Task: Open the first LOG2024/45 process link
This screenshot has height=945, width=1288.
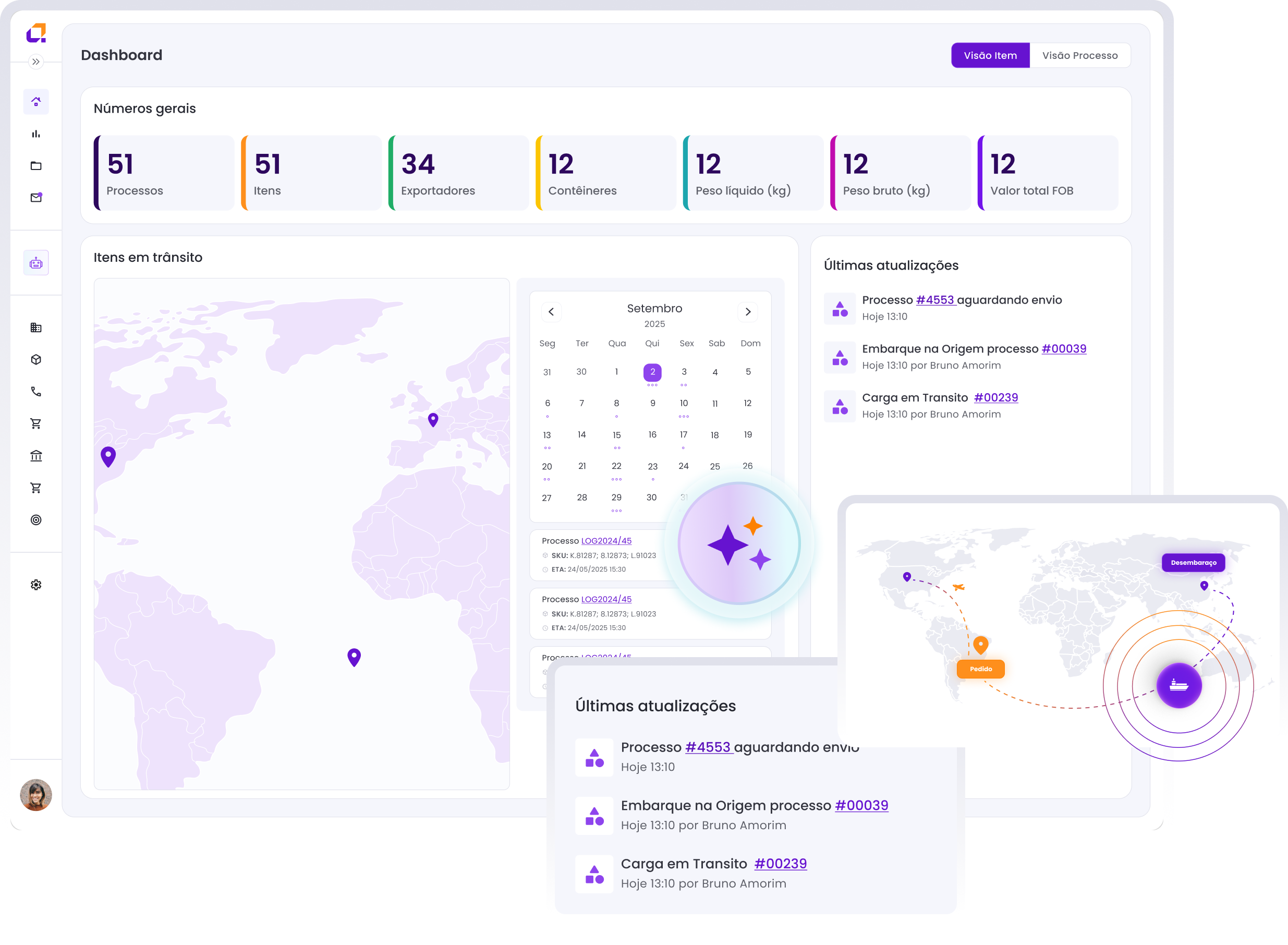Action: (x=606, y=541)
